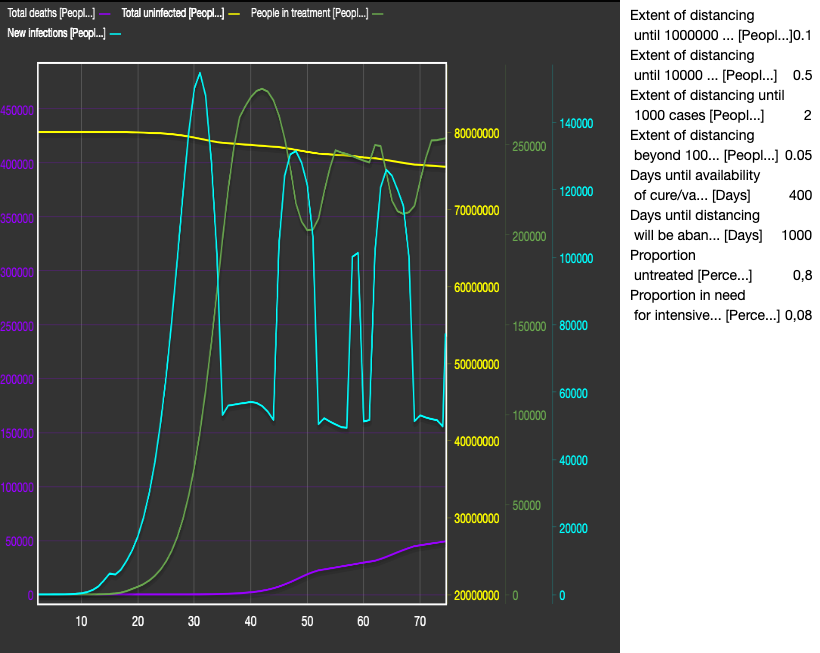Click the 300000 purple axis label
The image size is (820, 653).
click(17, 272)
